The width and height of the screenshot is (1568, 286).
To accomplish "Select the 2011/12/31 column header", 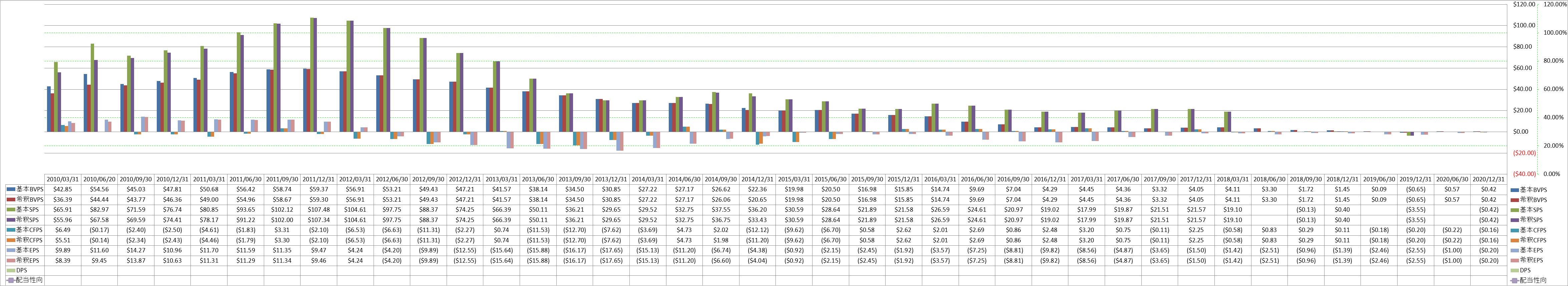I will tap(318, 180).
